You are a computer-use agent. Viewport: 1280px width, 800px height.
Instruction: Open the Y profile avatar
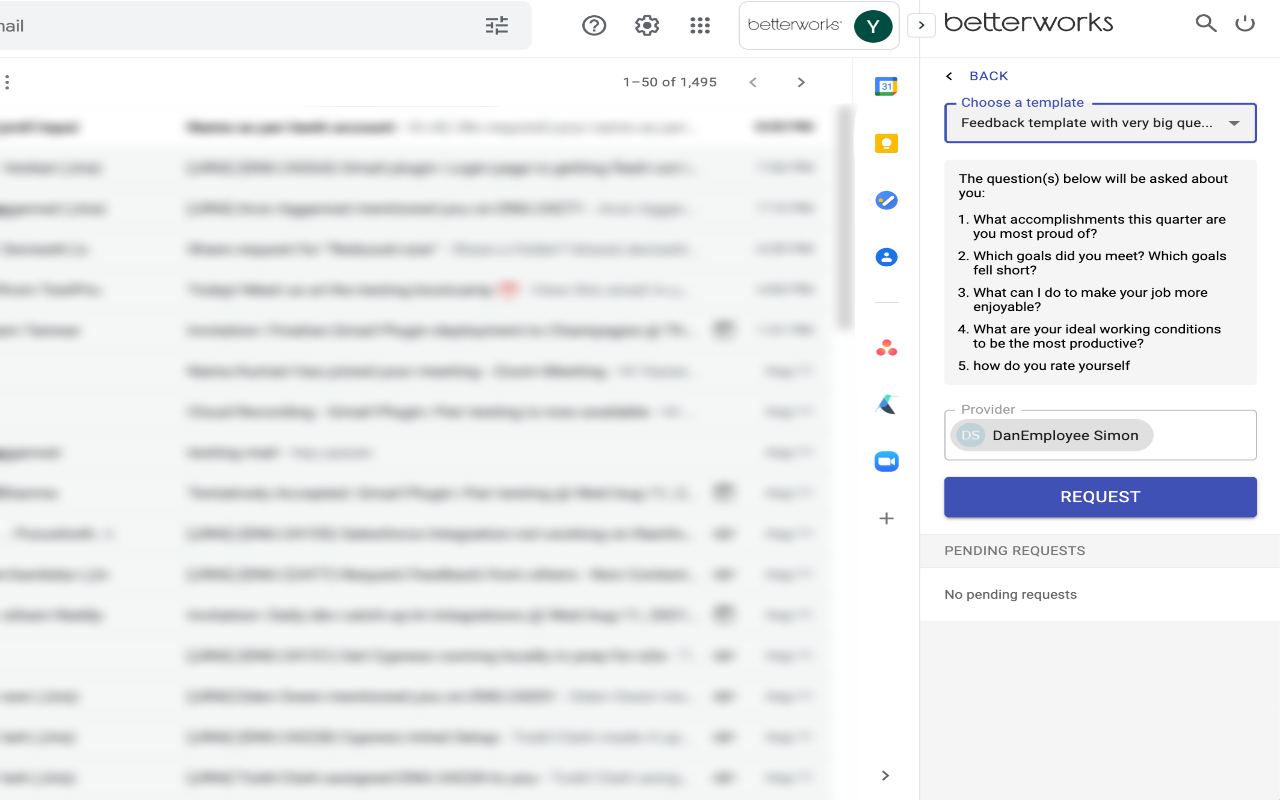click(x=873, y=26)
